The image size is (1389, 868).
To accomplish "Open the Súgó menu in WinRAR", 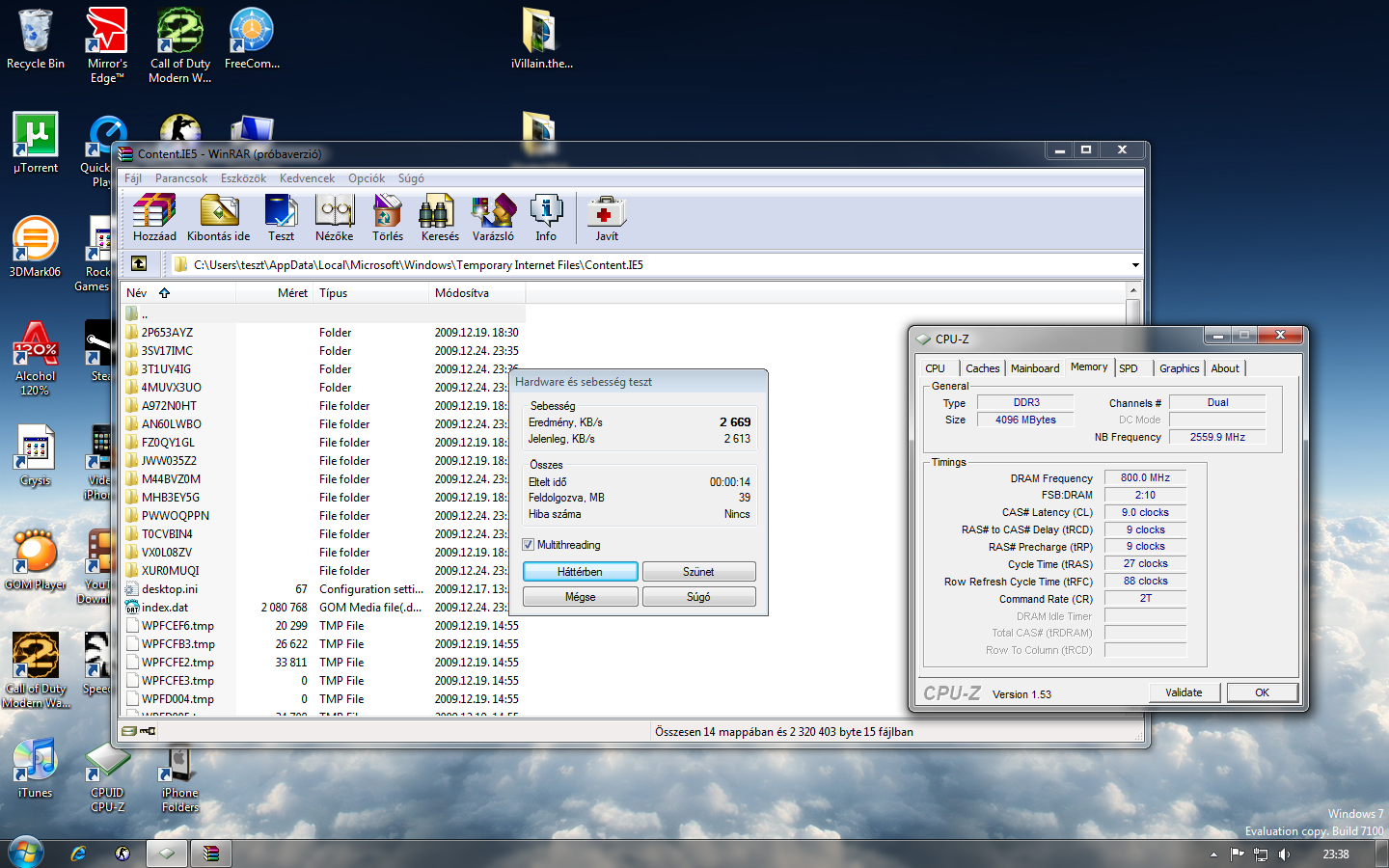I will [x=411, y=178].
